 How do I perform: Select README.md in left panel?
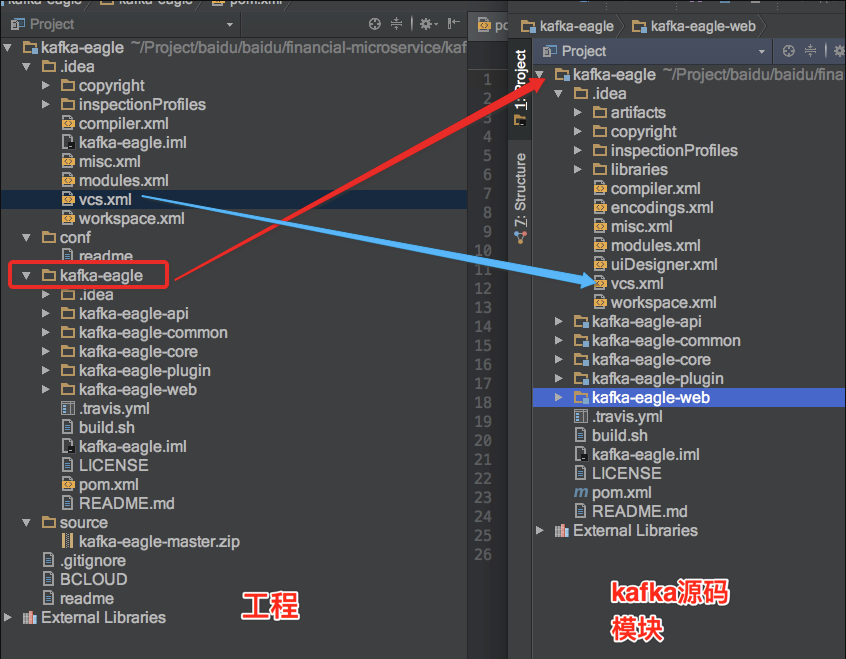(118, 504)
